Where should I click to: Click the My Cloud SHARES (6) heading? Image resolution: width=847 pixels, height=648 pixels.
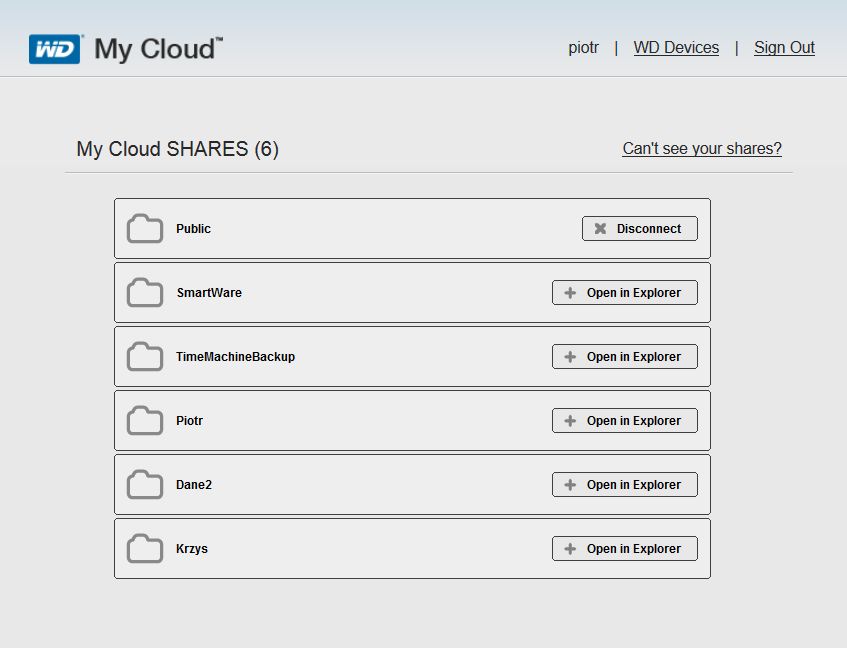tap(178, 149)
